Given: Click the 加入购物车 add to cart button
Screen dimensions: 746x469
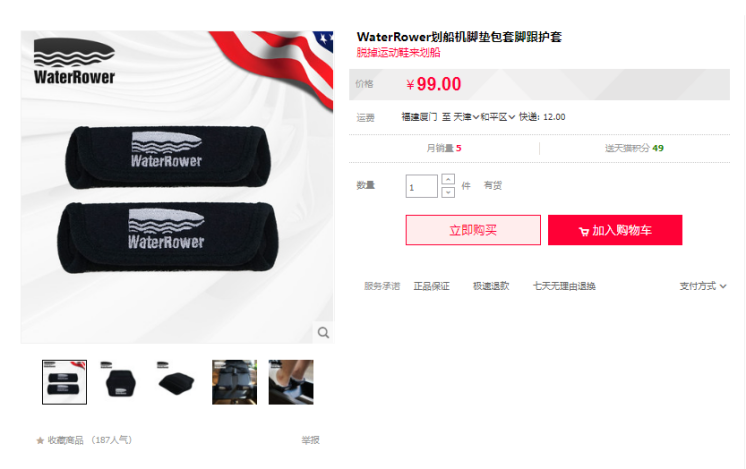Looking at the screenshot, I should [x=615, y=230].
